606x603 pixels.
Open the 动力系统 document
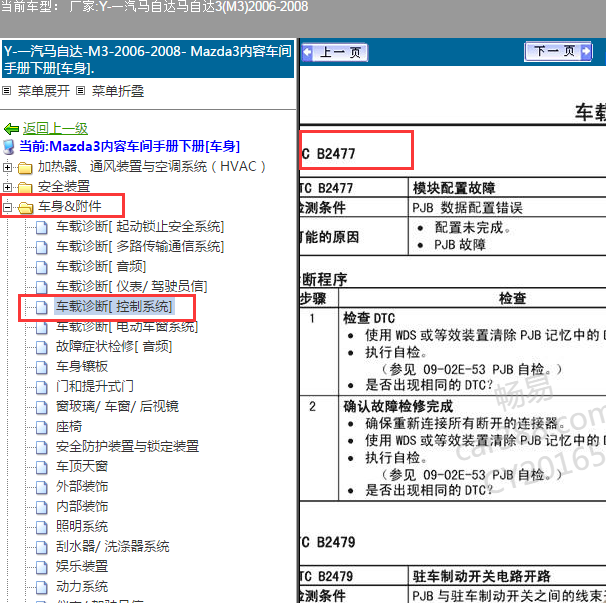click(82, 587)
